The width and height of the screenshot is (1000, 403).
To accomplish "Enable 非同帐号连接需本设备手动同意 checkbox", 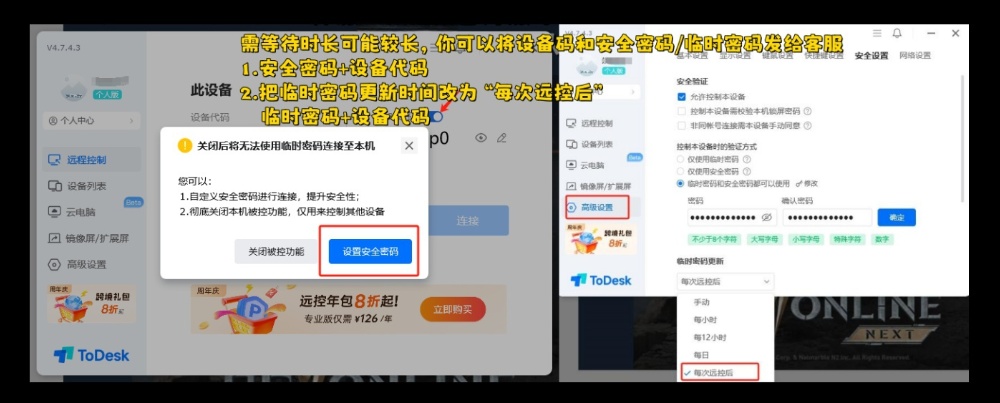I will (x=682, y=126).
